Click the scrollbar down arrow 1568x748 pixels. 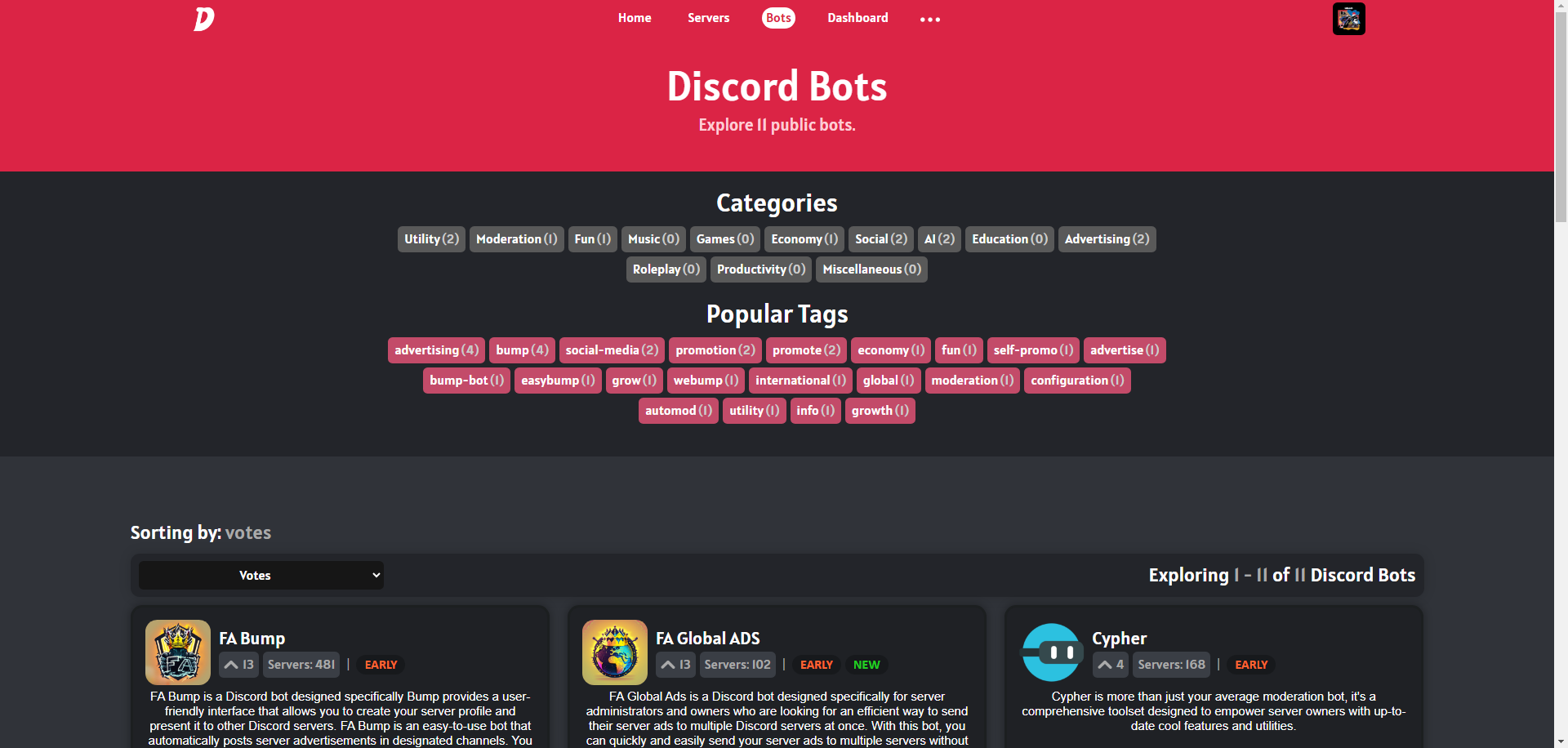[1561, 741]
